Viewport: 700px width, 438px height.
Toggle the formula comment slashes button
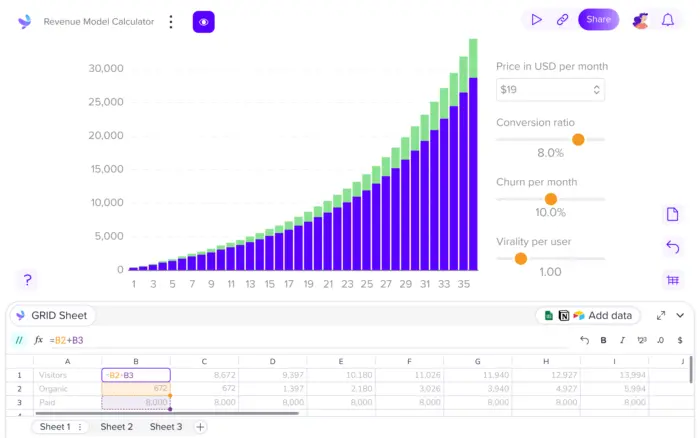(19, 340)
